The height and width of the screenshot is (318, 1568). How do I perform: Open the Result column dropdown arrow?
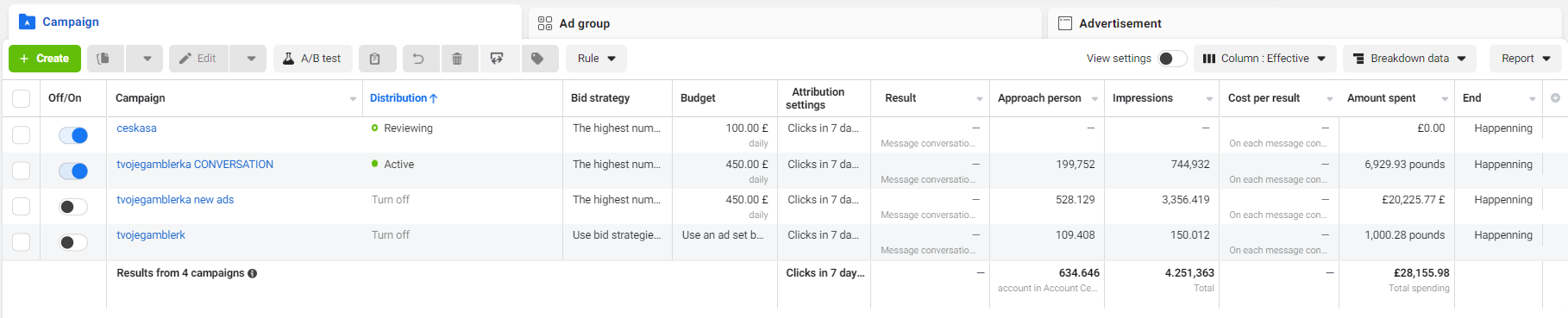coord(979,99)
